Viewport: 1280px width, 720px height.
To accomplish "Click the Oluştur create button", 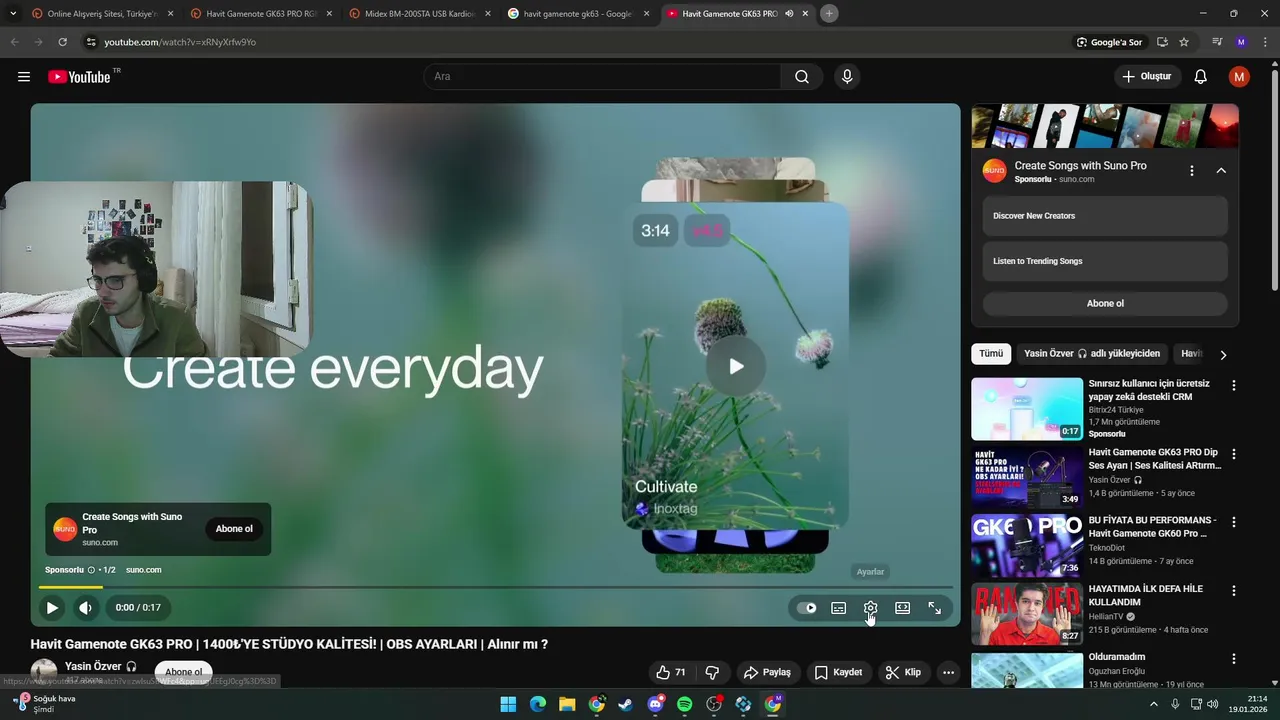I will pyautogui.click(x=1146, y=77).
